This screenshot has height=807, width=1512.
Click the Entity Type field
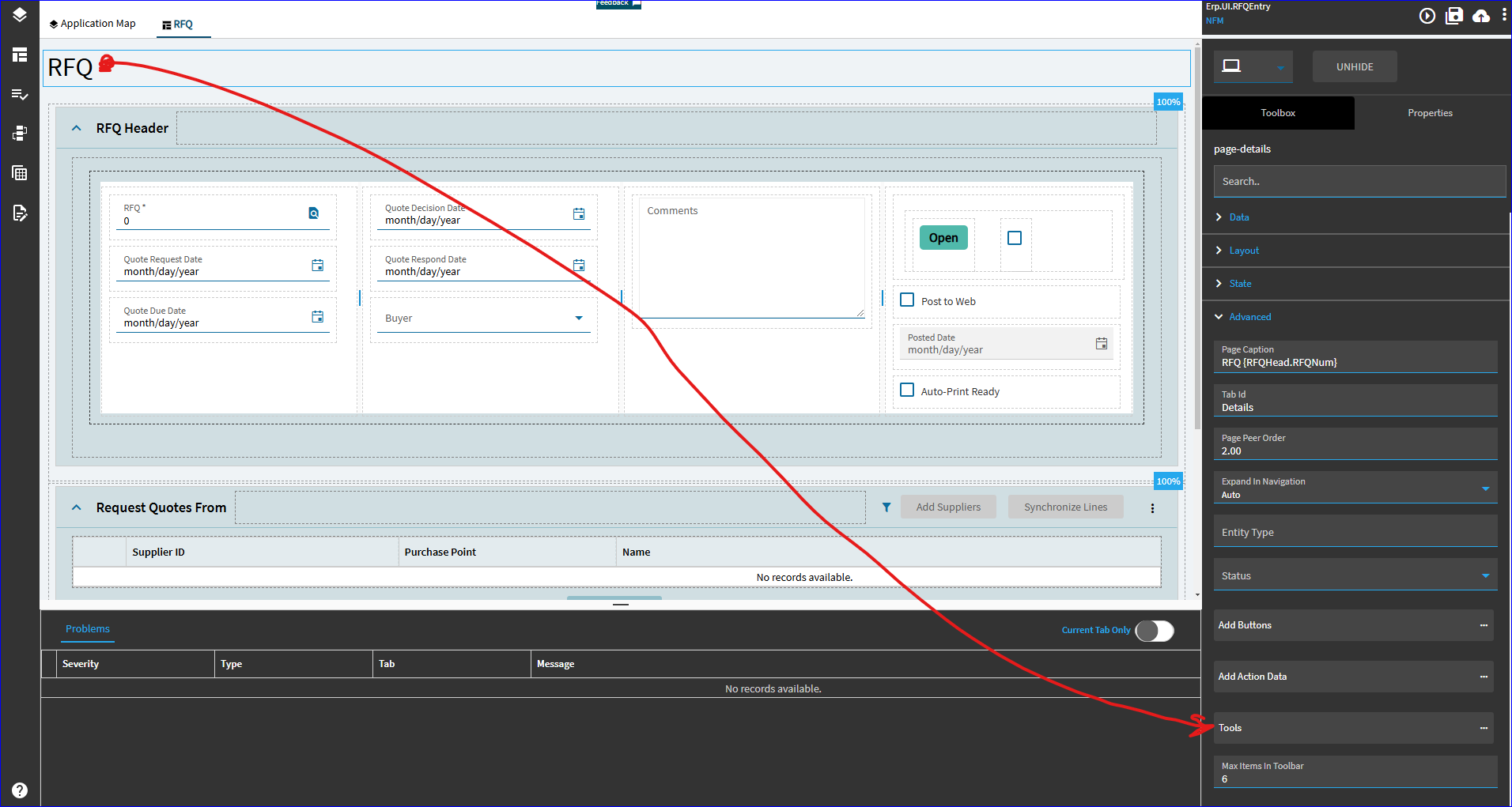pos(1355,531)
